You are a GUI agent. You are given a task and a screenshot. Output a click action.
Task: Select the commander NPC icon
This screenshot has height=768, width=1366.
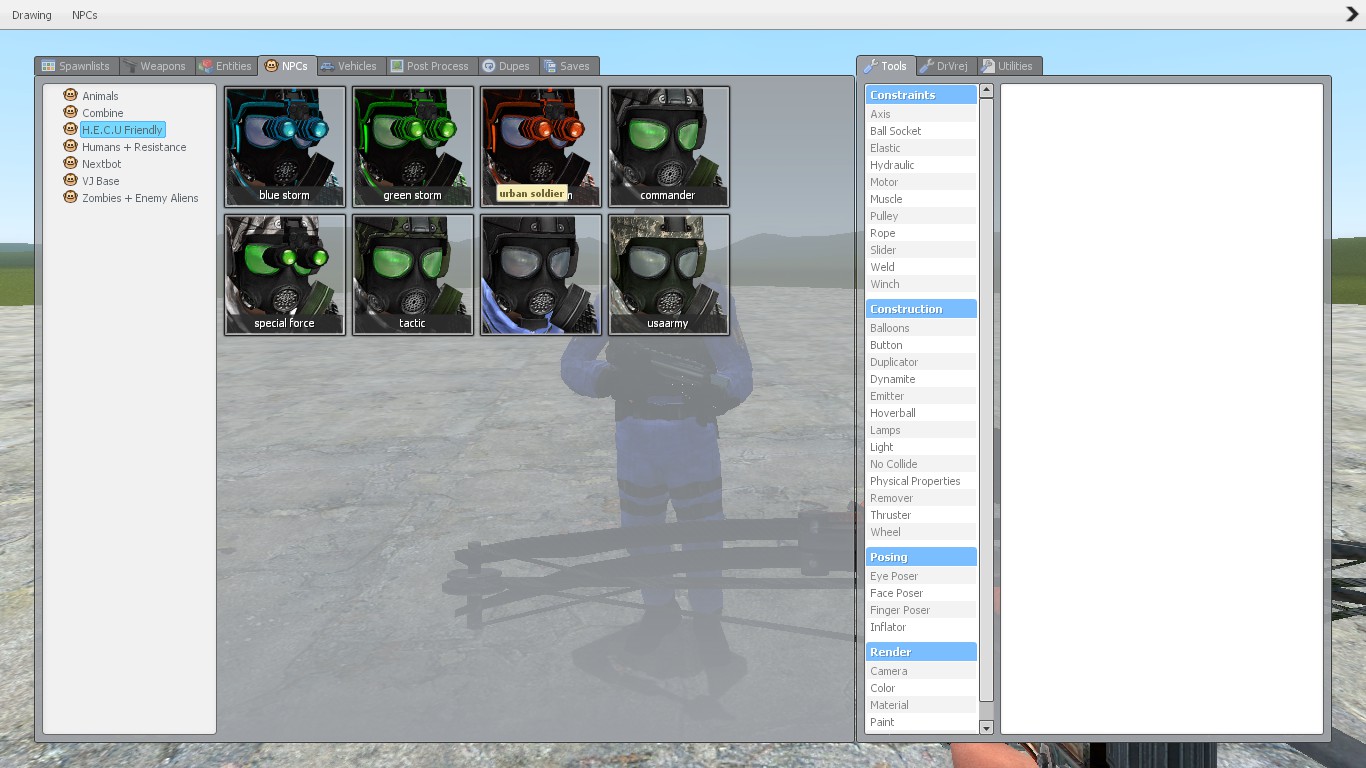[x=668, y=146]
